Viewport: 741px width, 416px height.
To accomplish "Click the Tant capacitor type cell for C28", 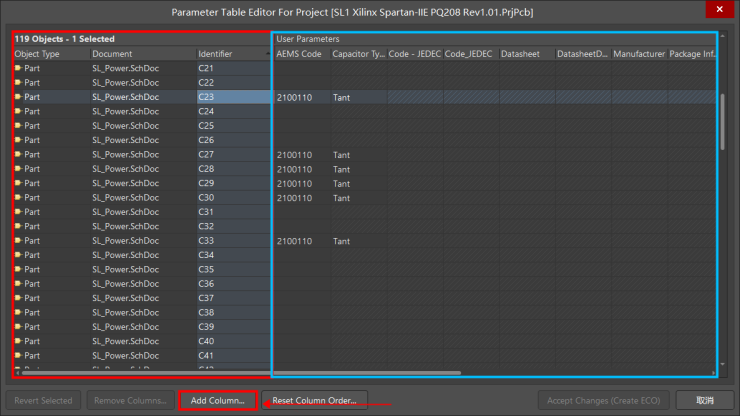I will (342, 169).
